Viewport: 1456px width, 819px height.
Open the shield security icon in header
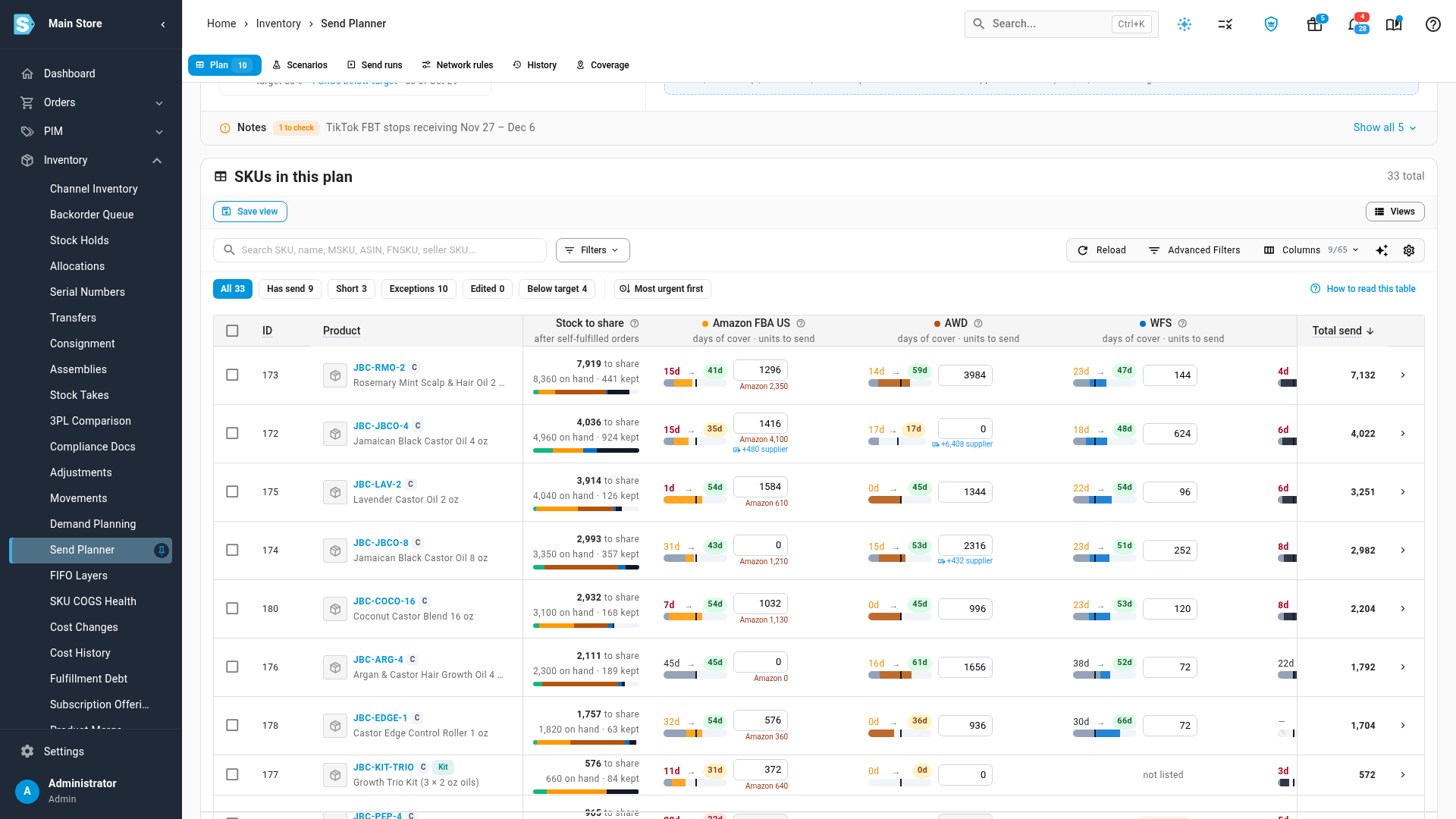click(x=1271, y=24)
